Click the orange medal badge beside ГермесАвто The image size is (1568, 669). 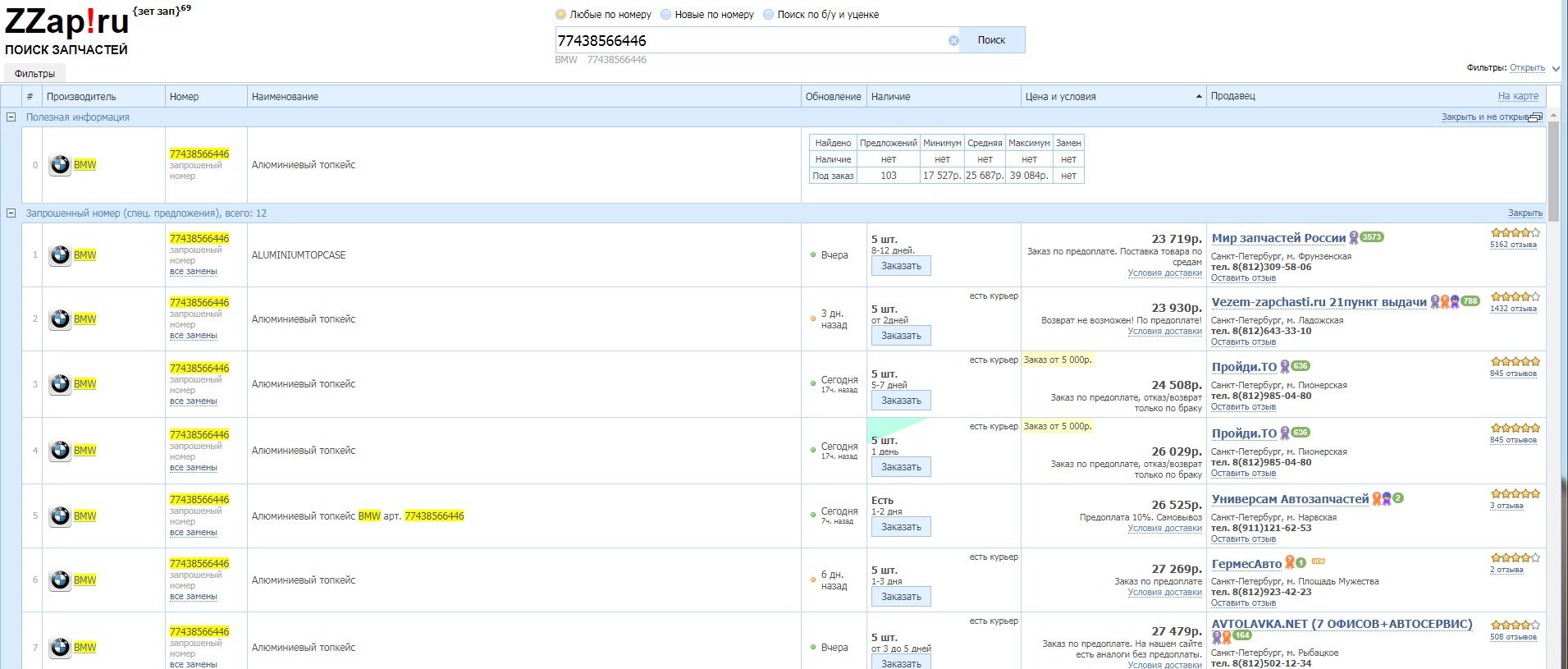[1289, 563]
